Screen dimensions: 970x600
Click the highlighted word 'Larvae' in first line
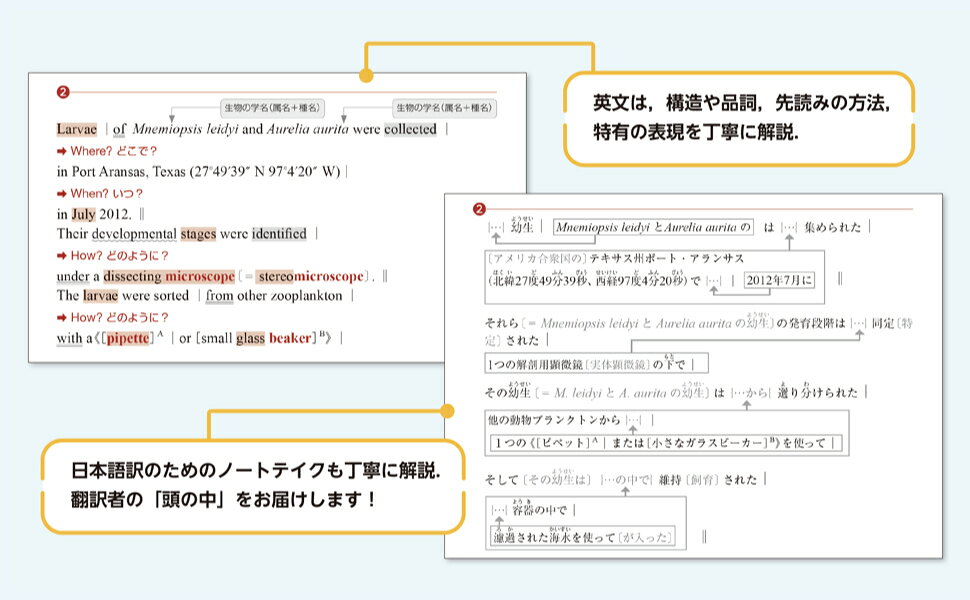[76, 129]
